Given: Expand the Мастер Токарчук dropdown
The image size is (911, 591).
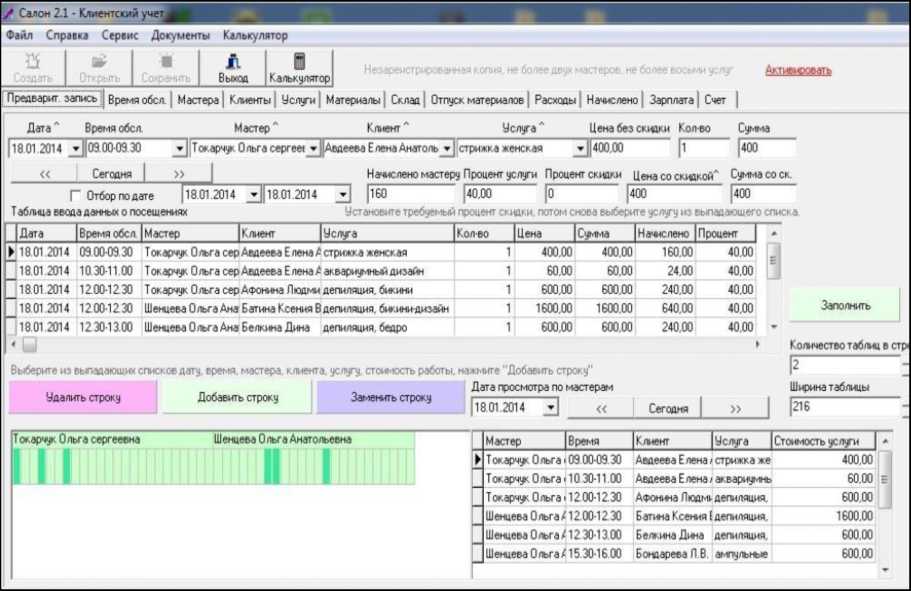Looking at the screenshot, I should click(313, 149).
